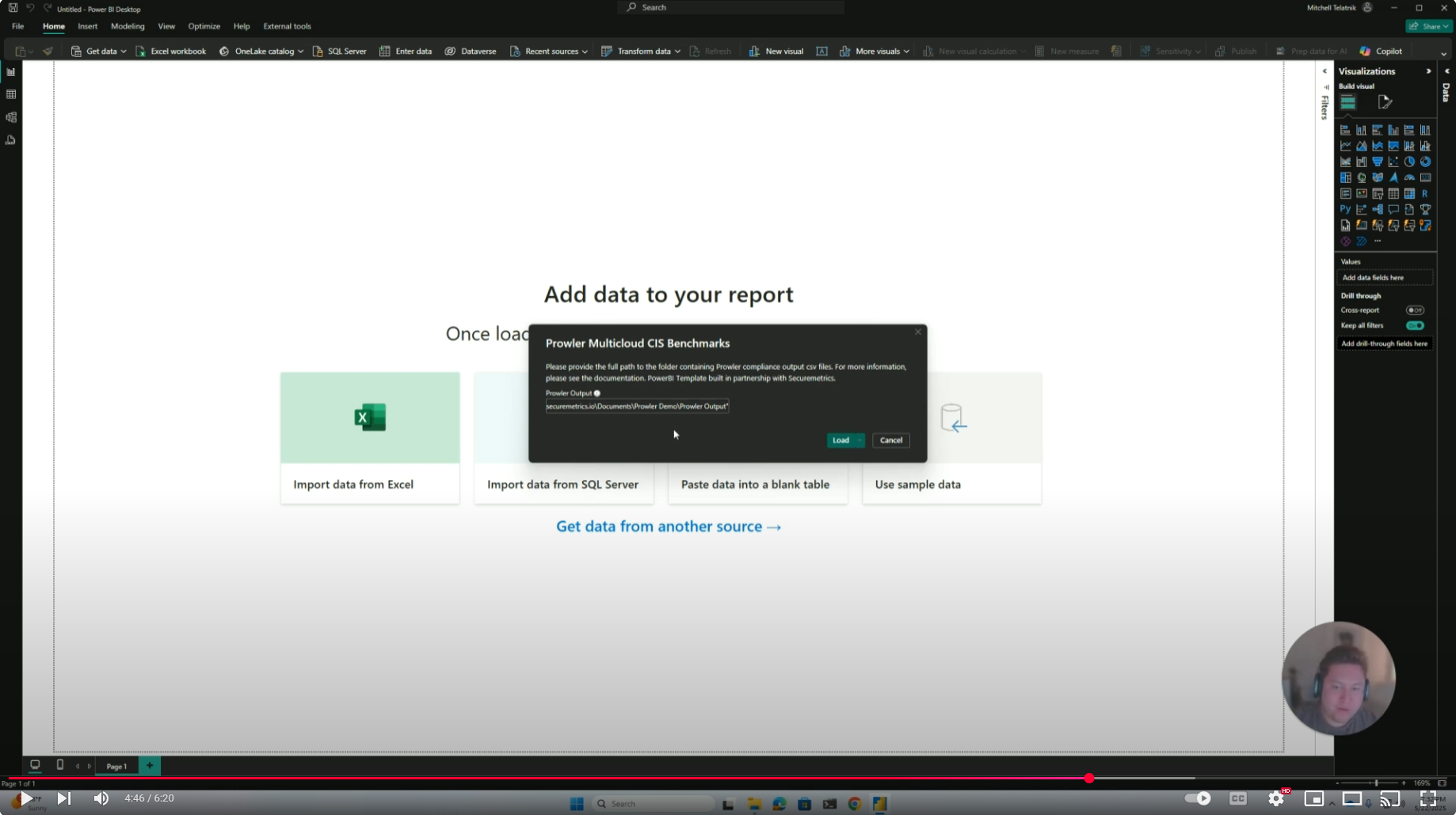Click the Prowler Output path field
Viewport: 1456px width, 815px height.
pos(637,406)
